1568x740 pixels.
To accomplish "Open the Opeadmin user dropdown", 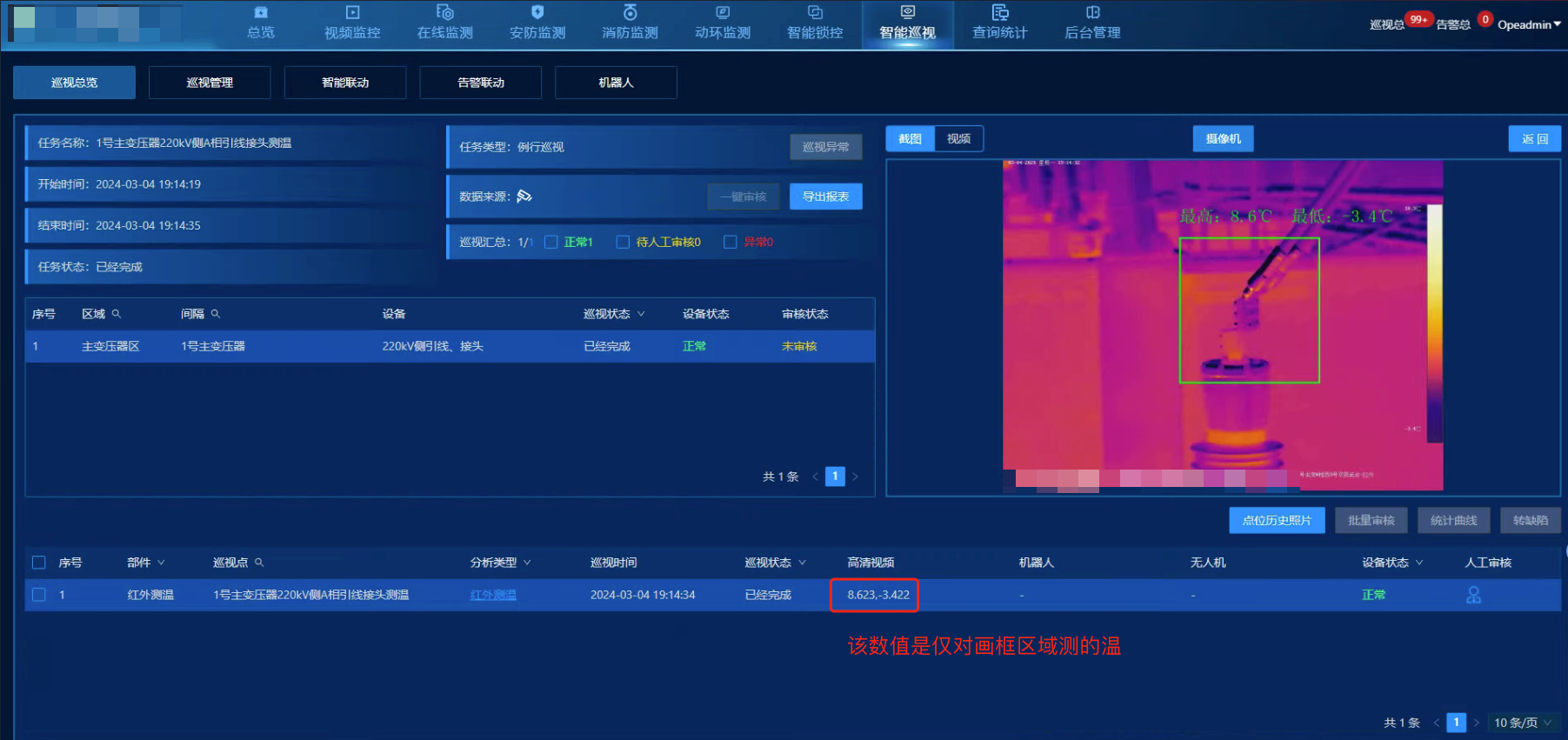I will 1529,24.
